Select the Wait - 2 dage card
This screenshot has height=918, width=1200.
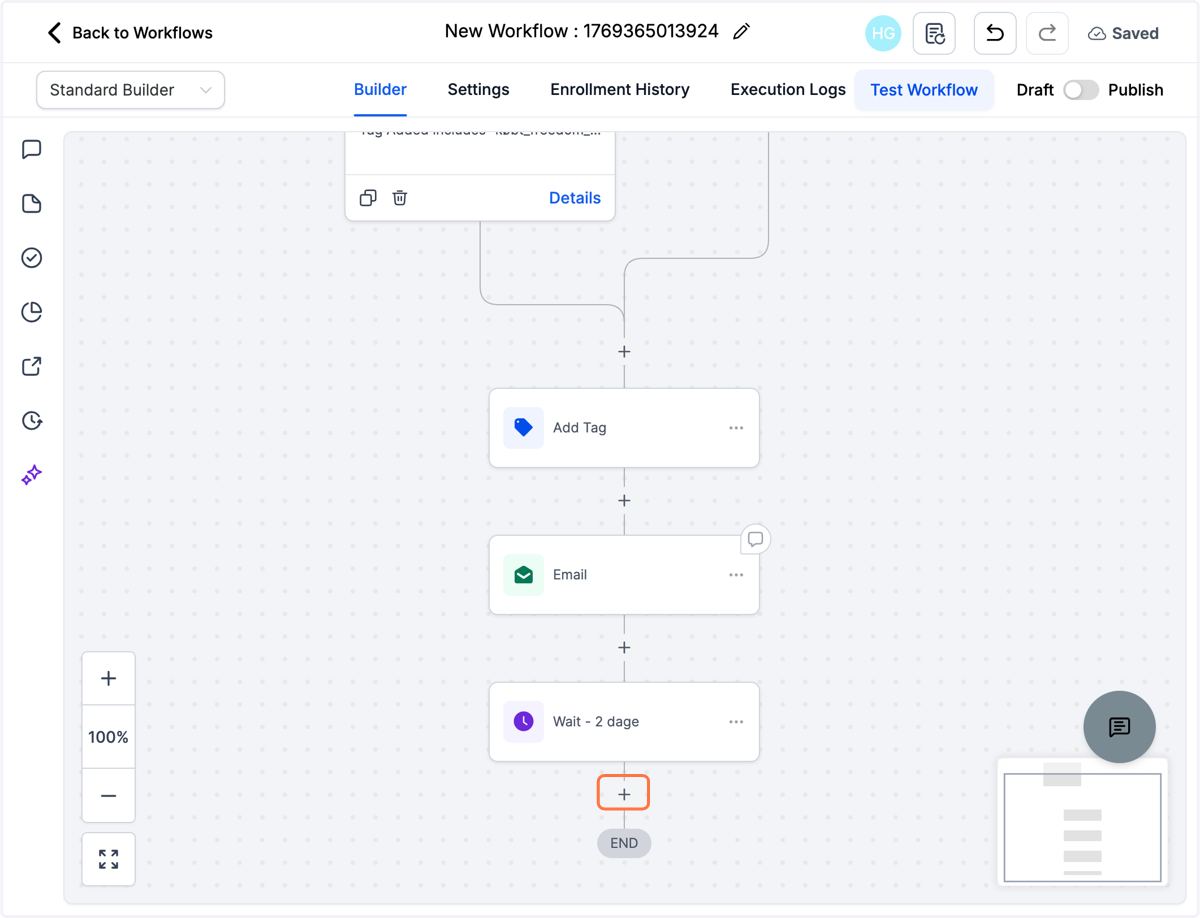[x=624, y=722]
